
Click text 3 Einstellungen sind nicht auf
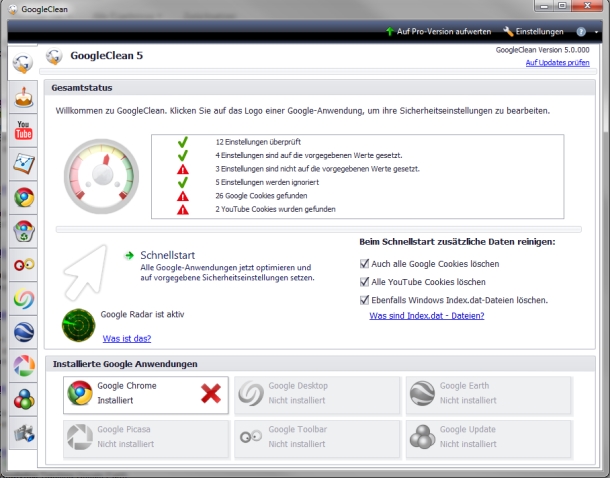tap(317, 169)
